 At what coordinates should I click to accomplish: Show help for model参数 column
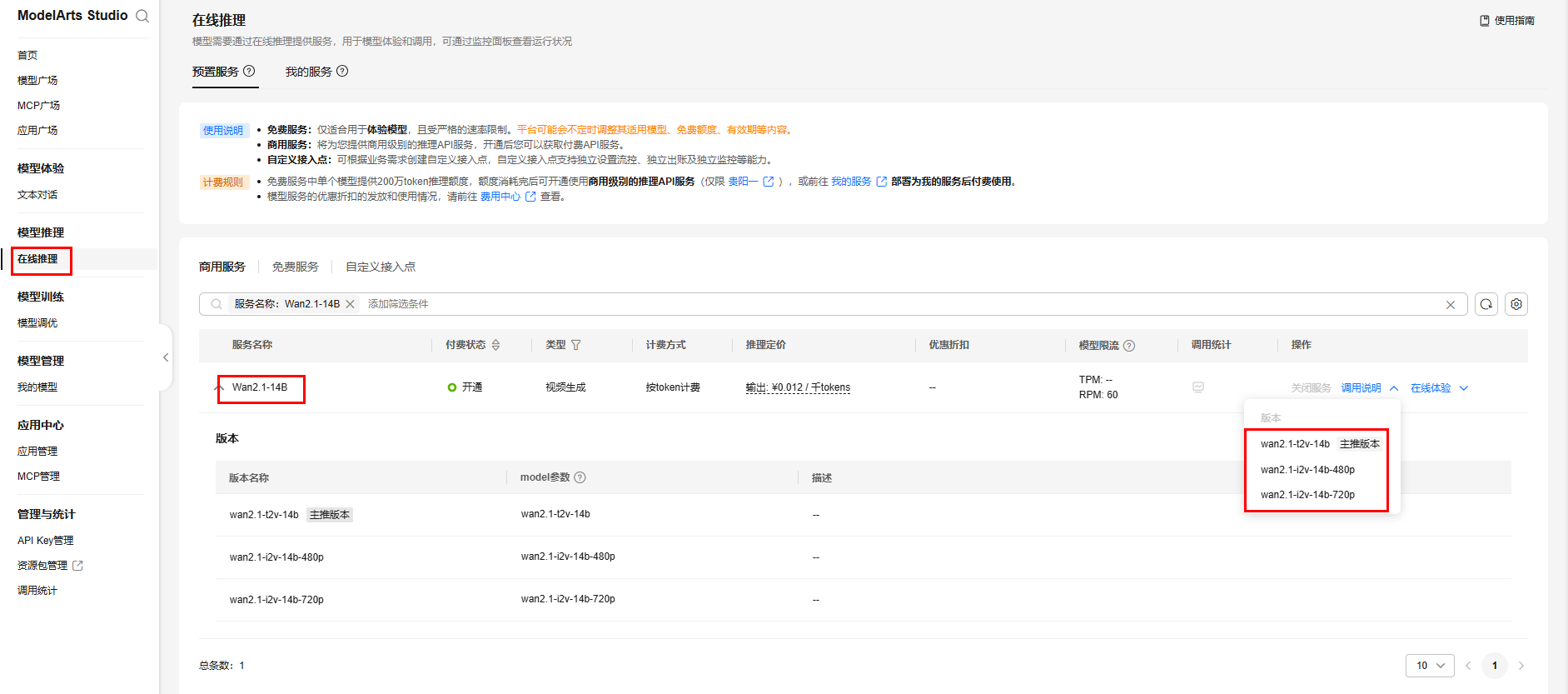click(x=580, y=477)
